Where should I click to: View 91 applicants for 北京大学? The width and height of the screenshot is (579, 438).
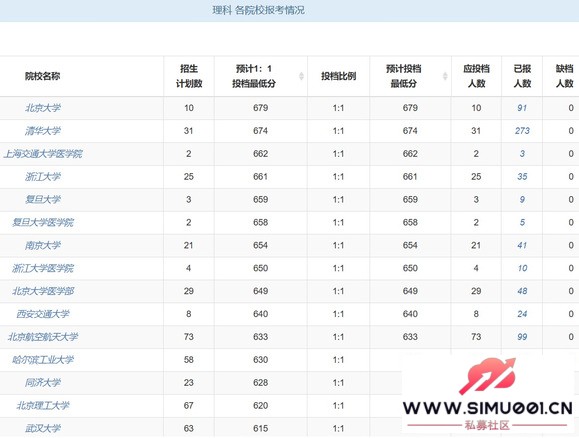[522, 108]
